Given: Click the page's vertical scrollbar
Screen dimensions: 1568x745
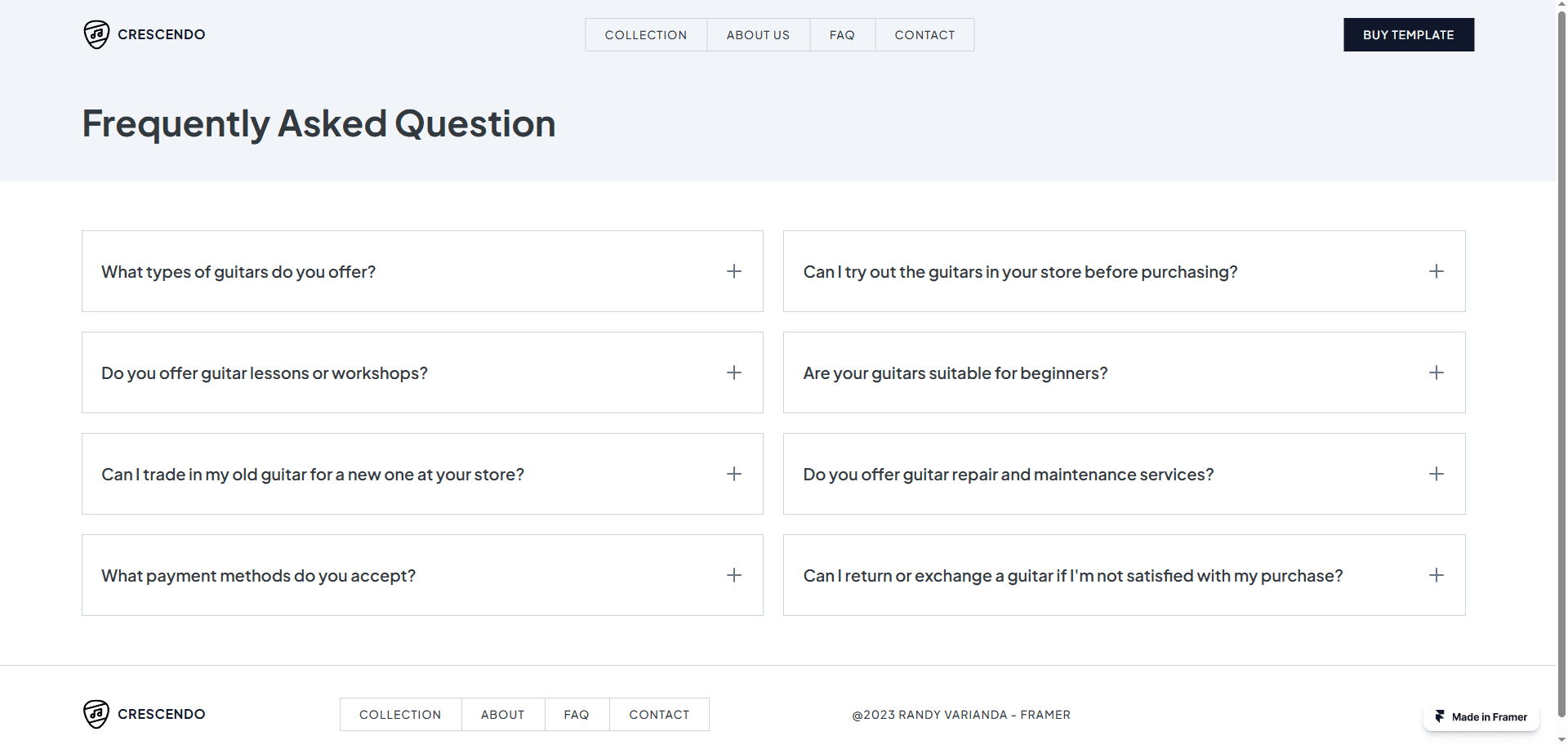Looking at the screenshot, I should [x=1561, y=327].
